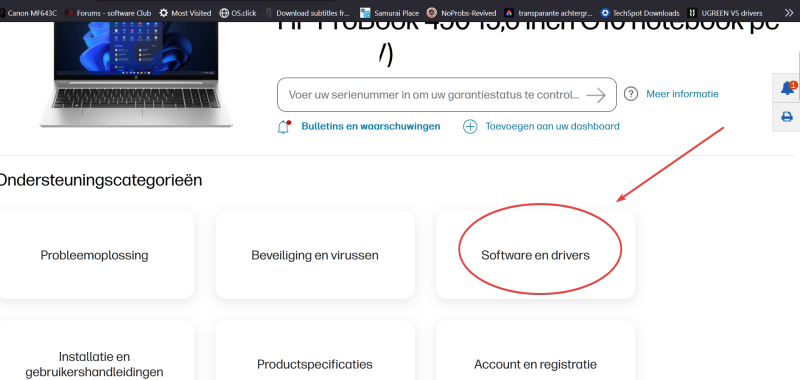The image size is (800, 380).
Task: Submit serial number with arrow button
Action: [596, 95]
